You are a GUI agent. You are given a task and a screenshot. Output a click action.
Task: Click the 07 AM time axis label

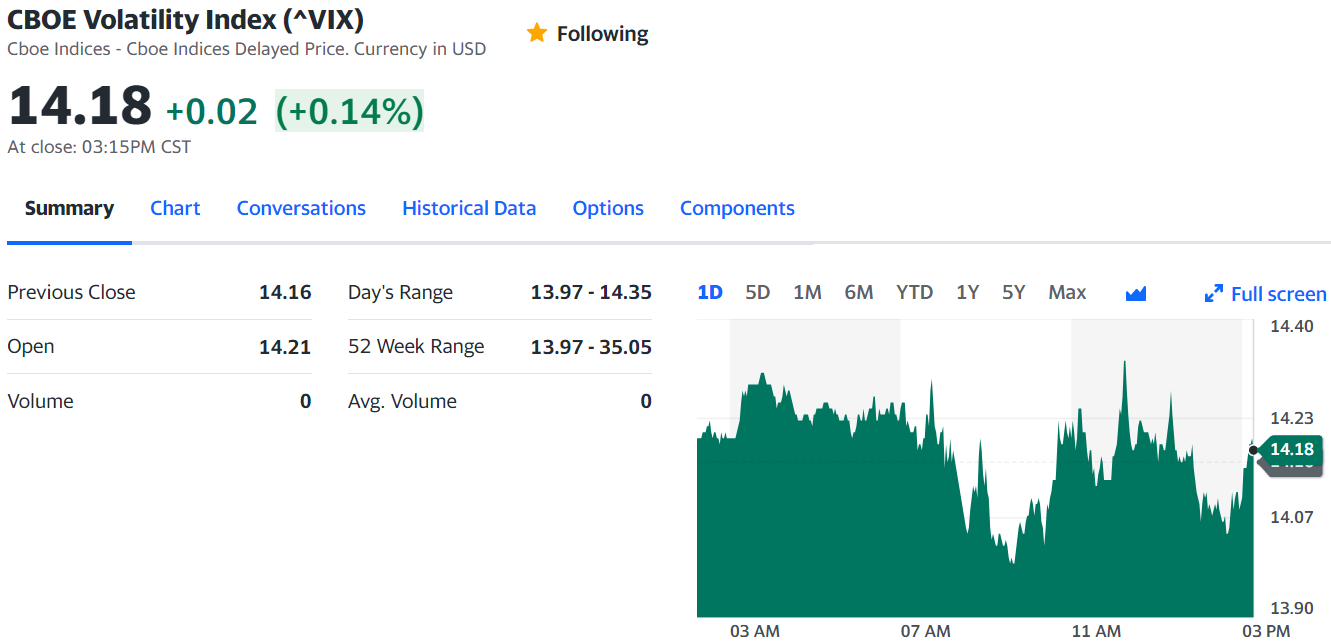pyautogui.click(x=926, y=631)
